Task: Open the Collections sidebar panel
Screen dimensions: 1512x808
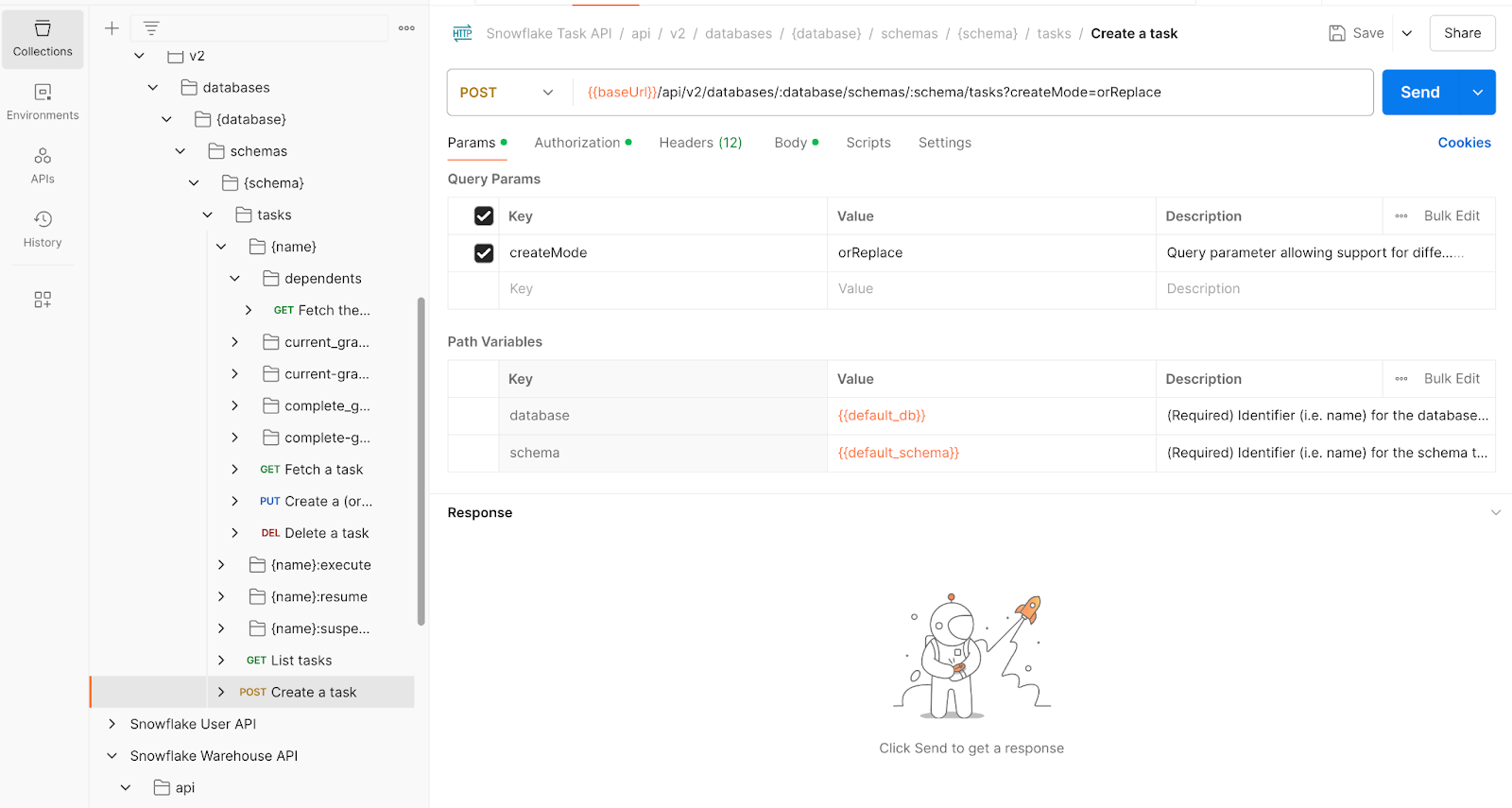Action: pyautogui.click(x=43, y=39)
